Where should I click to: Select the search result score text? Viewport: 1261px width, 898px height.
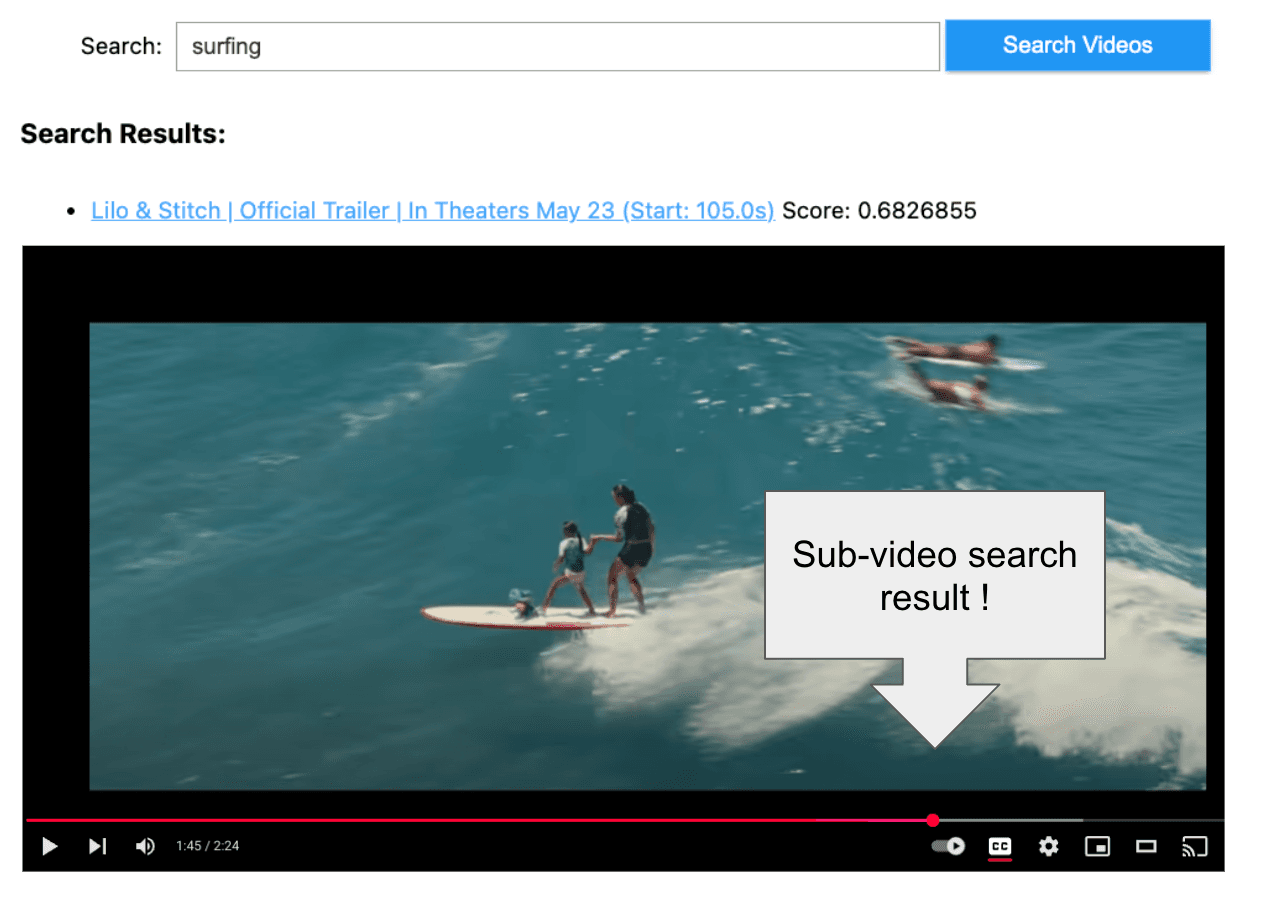point(880,210)
